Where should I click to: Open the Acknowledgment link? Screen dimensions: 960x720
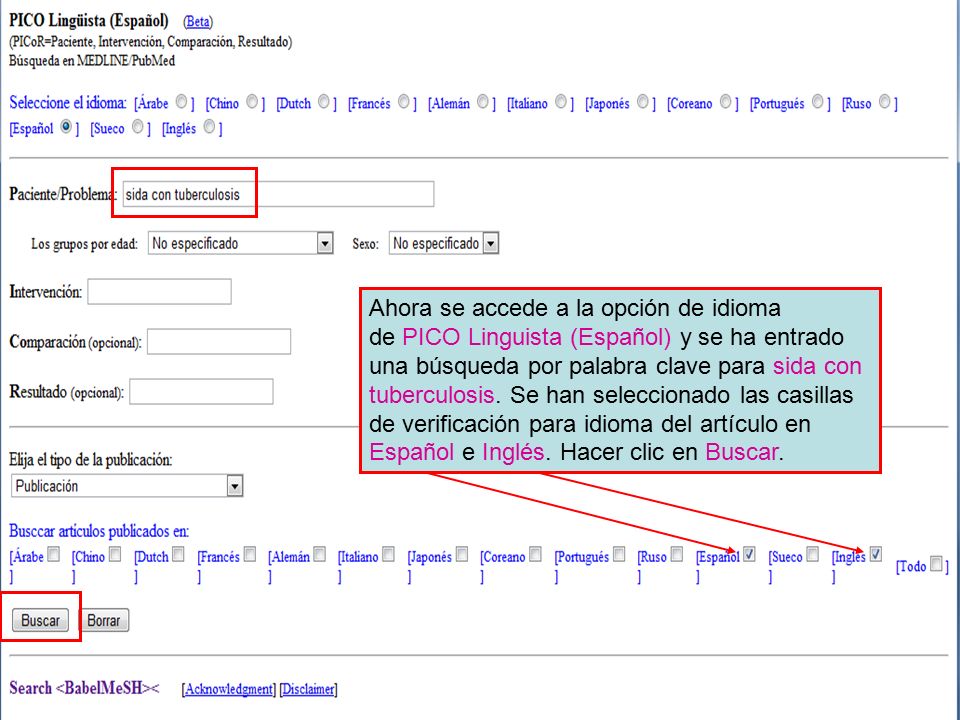tap(230, 689)
